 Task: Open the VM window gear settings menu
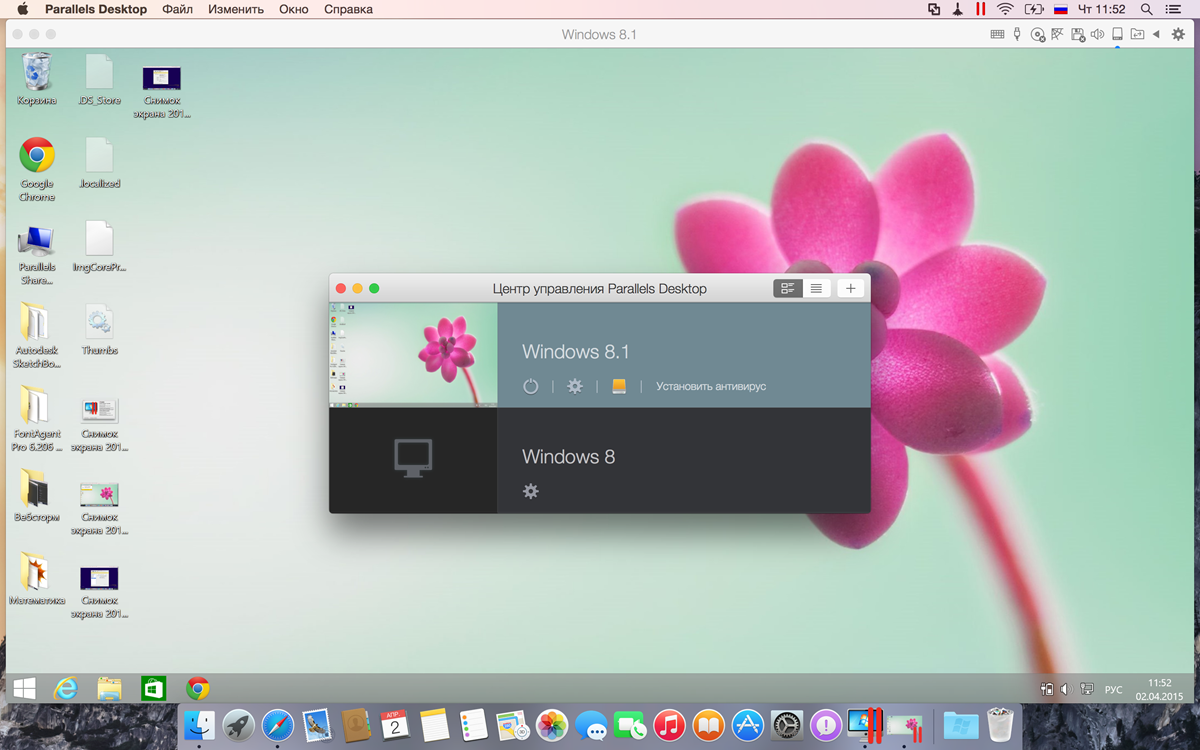[x=1178, y=34]
